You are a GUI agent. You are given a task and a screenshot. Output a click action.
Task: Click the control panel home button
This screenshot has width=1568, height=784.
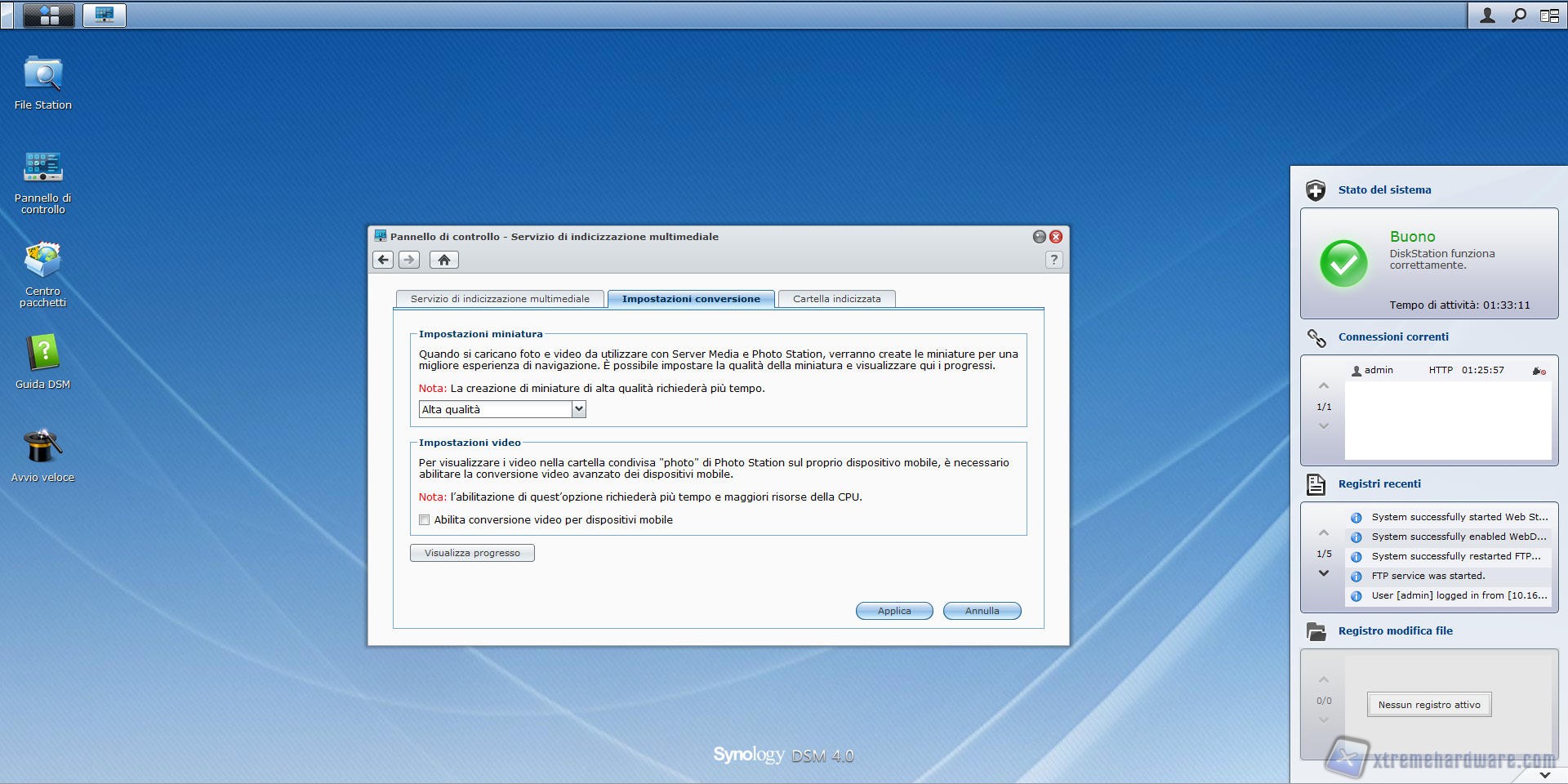coord(443,260)
